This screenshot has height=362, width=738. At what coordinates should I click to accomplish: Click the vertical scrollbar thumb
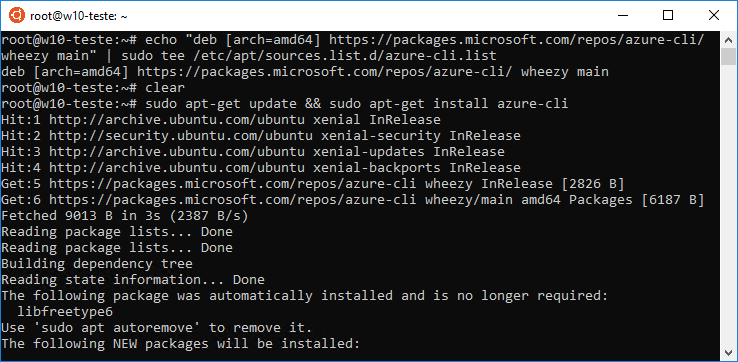pyautogui.click(x=728, y=56)
